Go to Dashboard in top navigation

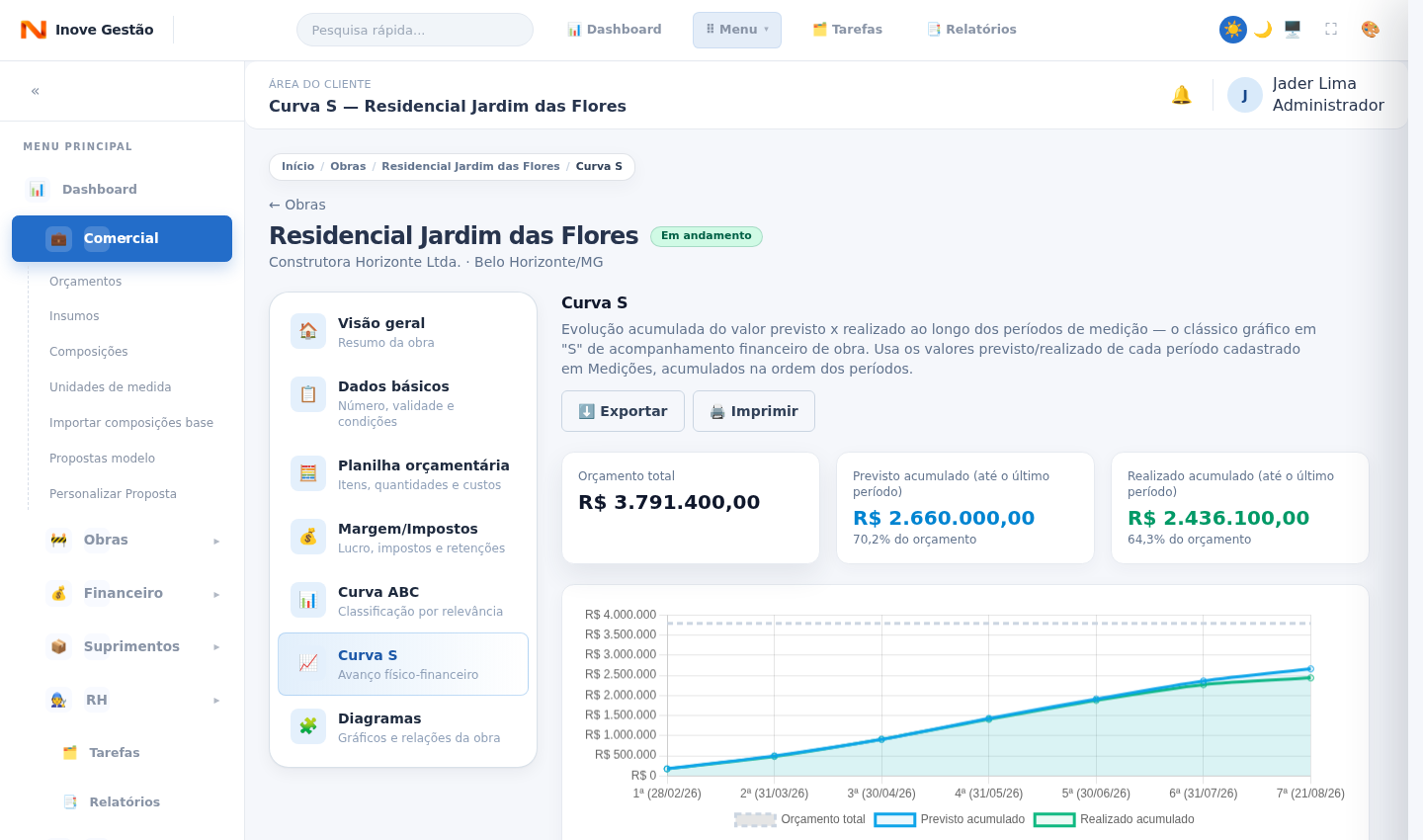(615, 30)
